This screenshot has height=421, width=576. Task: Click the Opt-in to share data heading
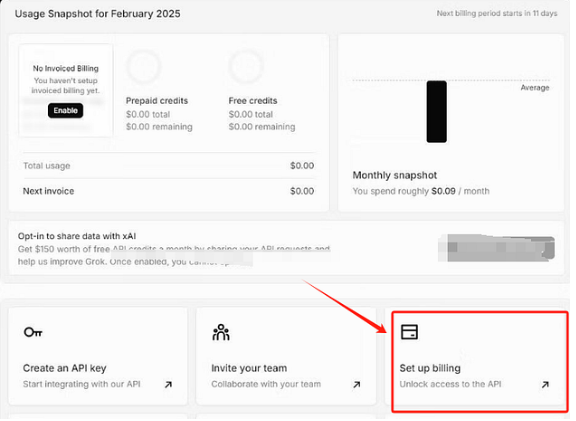(x=77, y=236)
